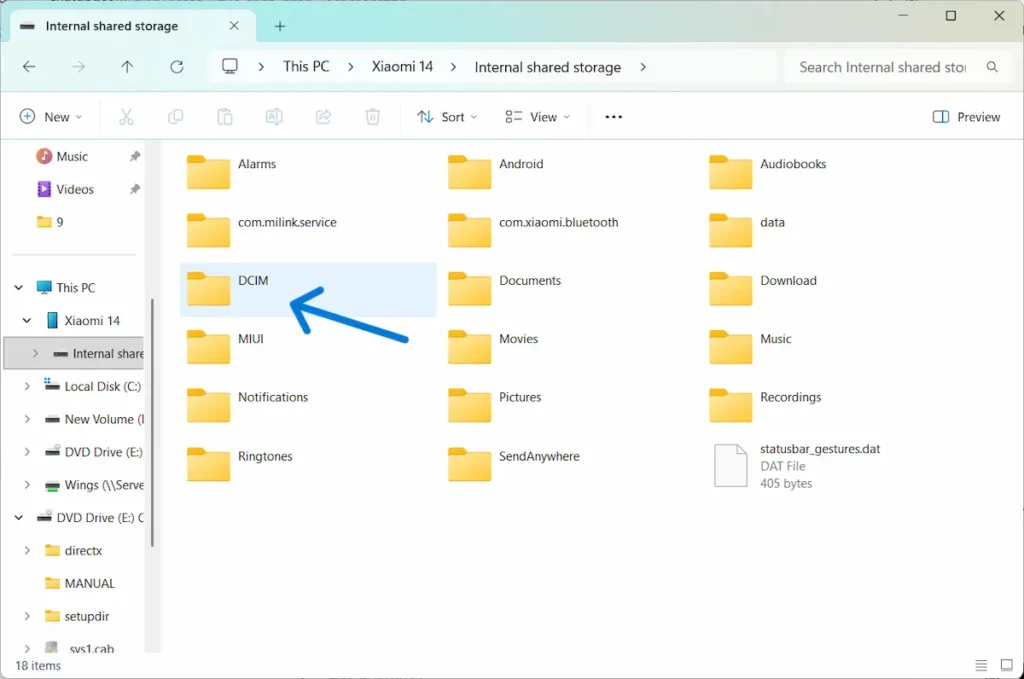This screenshot has width=1024, height=679.
Task: Open the DCIM folder
Action: pos(308,289)
